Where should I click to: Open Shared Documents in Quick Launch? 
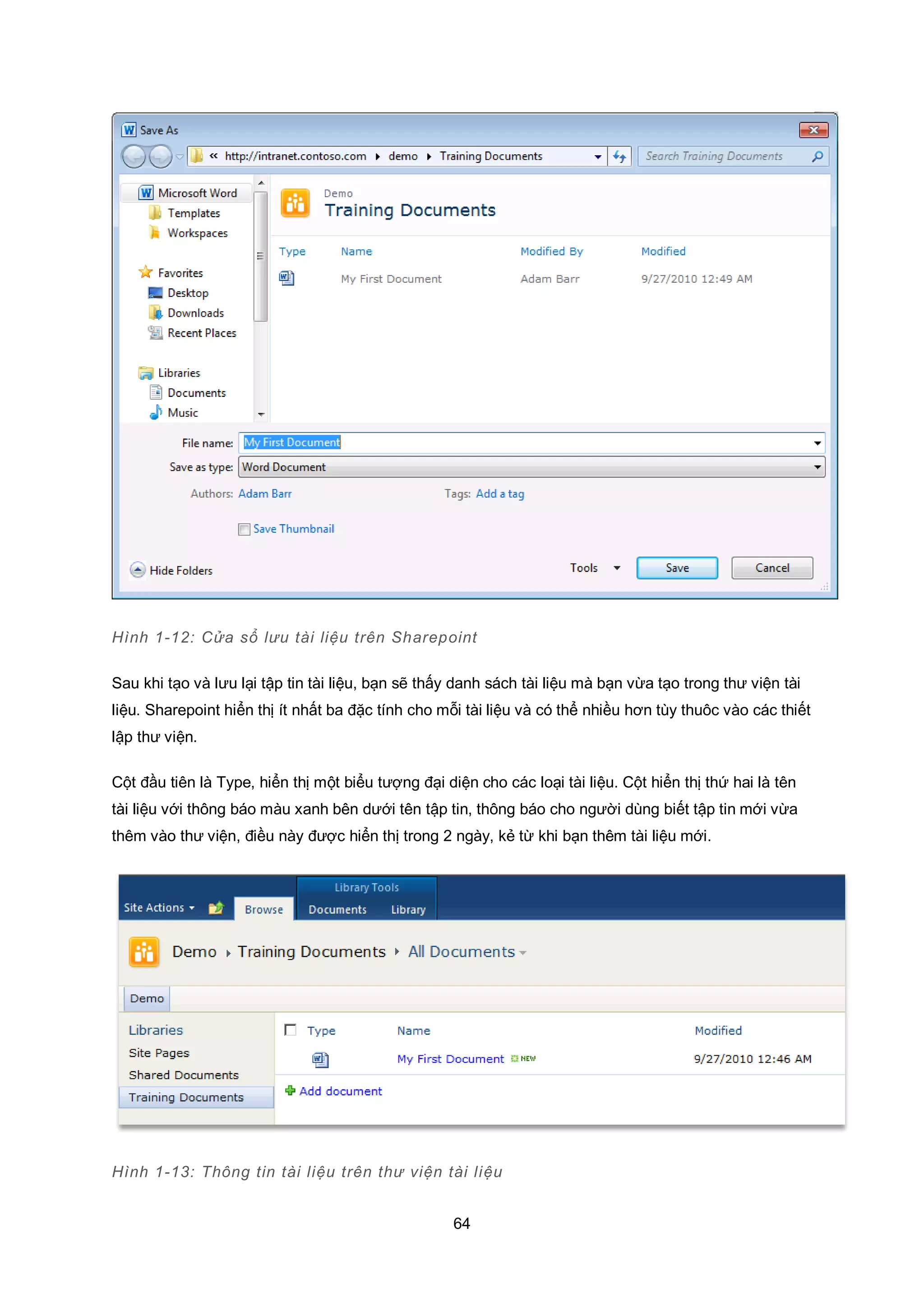[x=183, y=1075]
